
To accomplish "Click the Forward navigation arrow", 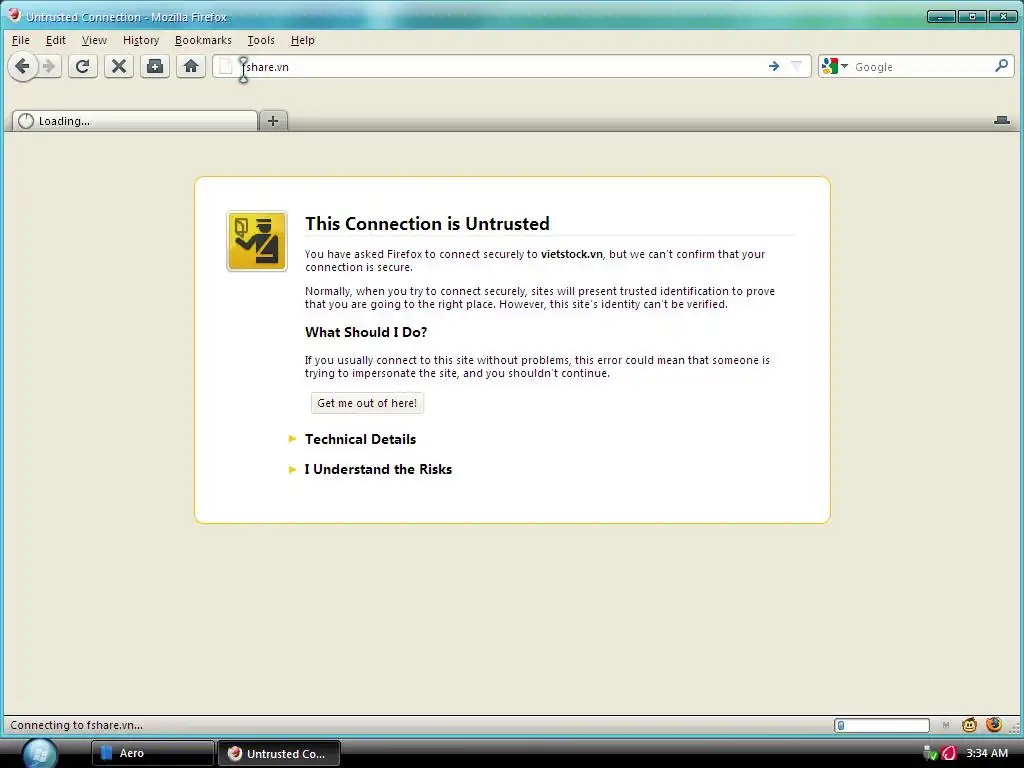I will point(49,67).
